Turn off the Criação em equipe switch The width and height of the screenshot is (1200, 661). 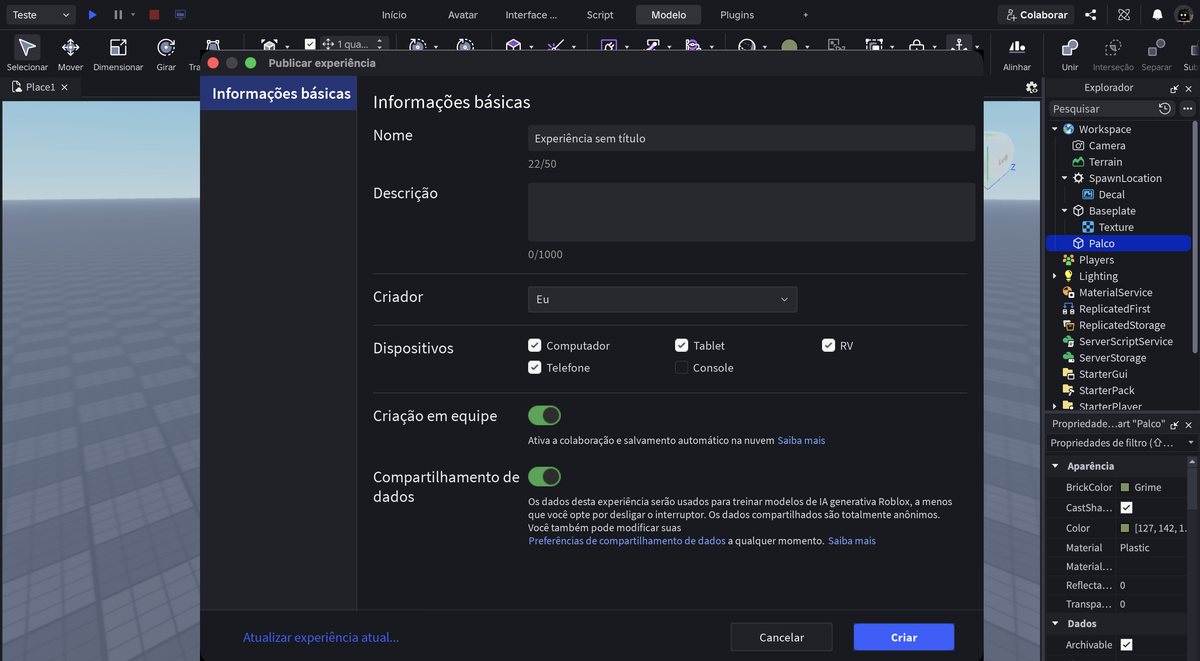coord(545,415)
